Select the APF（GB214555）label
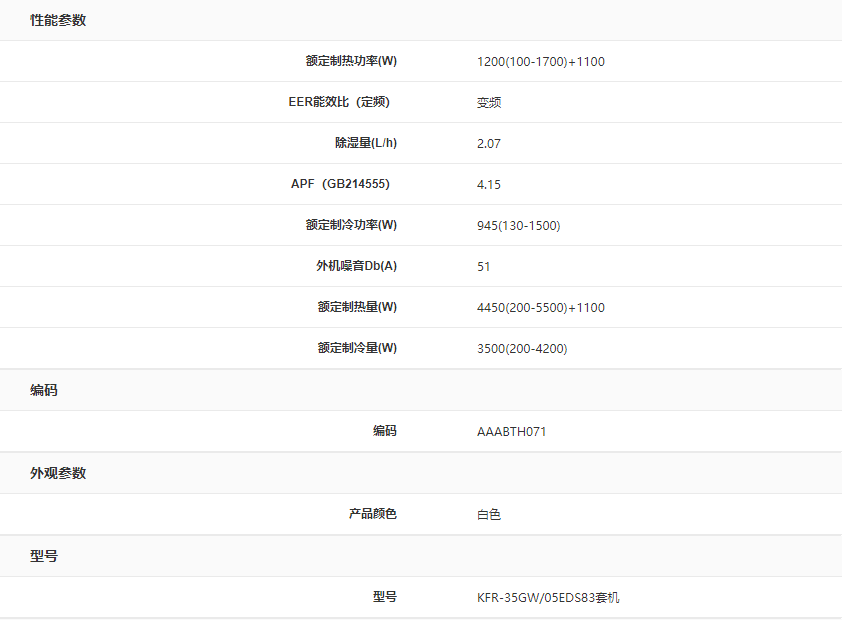 point(340,184)
